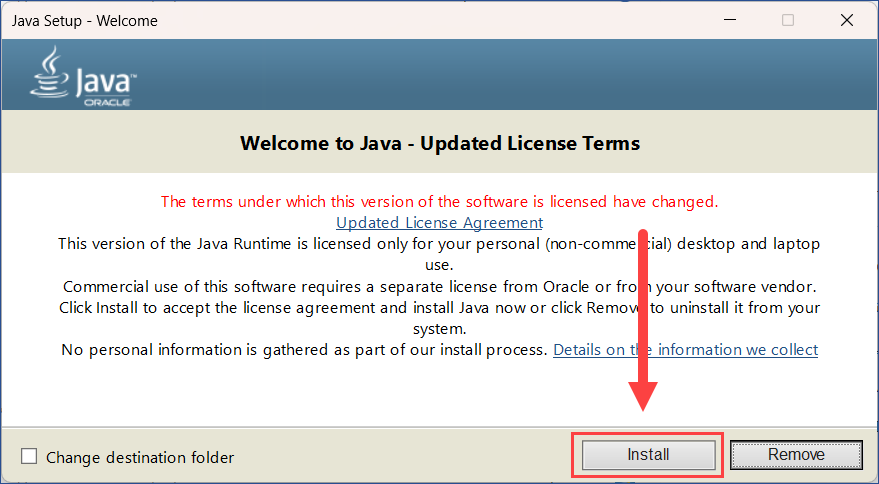This screenshot has height=484, width=879.
Task: Click the greyed-out maximize button
Action: click(788, 20)
